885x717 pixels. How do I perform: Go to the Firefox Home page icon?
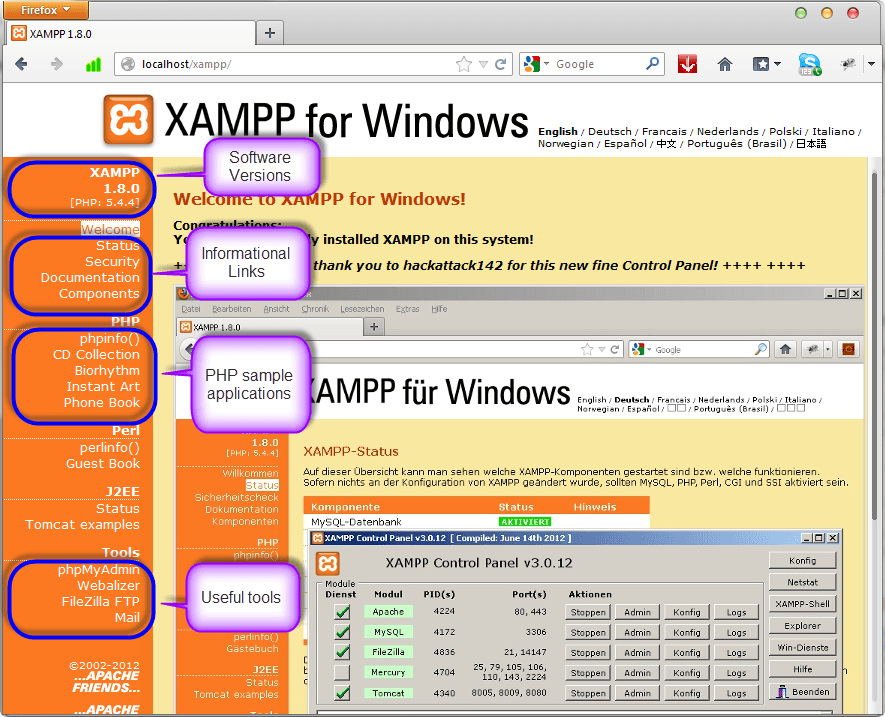tap(725, 64)
